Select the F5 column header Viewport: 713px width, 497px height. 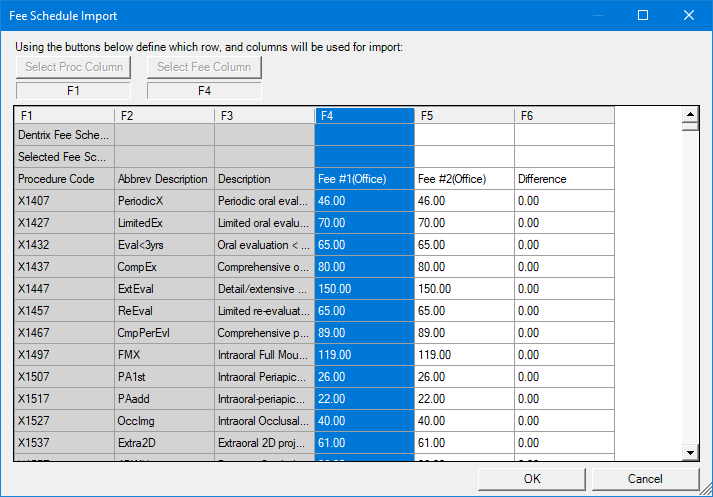tap(464, 116)
